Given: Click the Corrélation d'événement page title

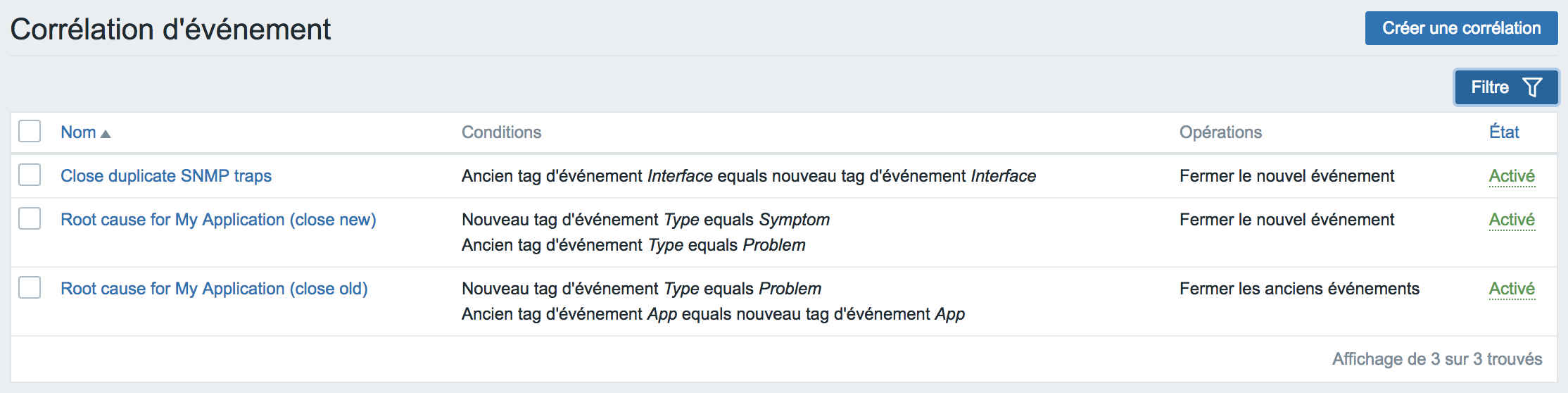Looking at the screenshot, I should pos(170,30).
